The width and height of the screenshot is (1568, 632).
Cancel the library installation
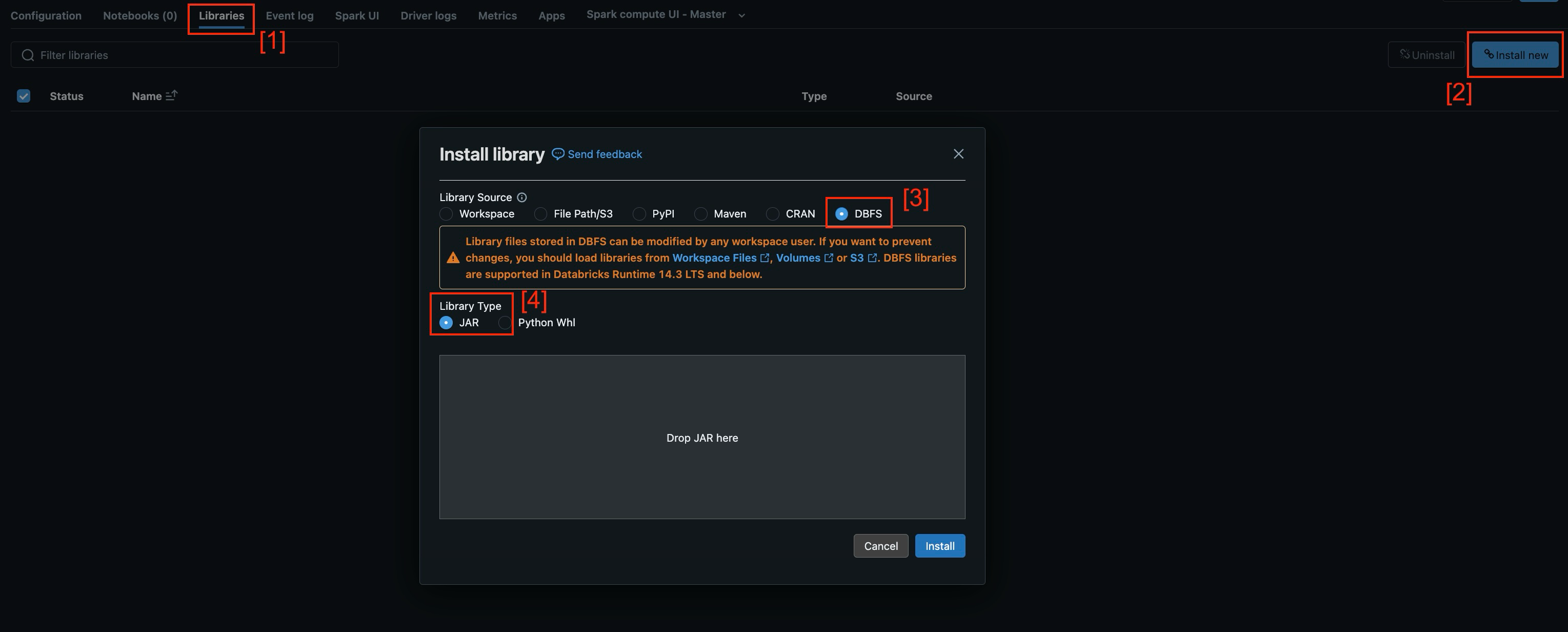coord(880,545)
